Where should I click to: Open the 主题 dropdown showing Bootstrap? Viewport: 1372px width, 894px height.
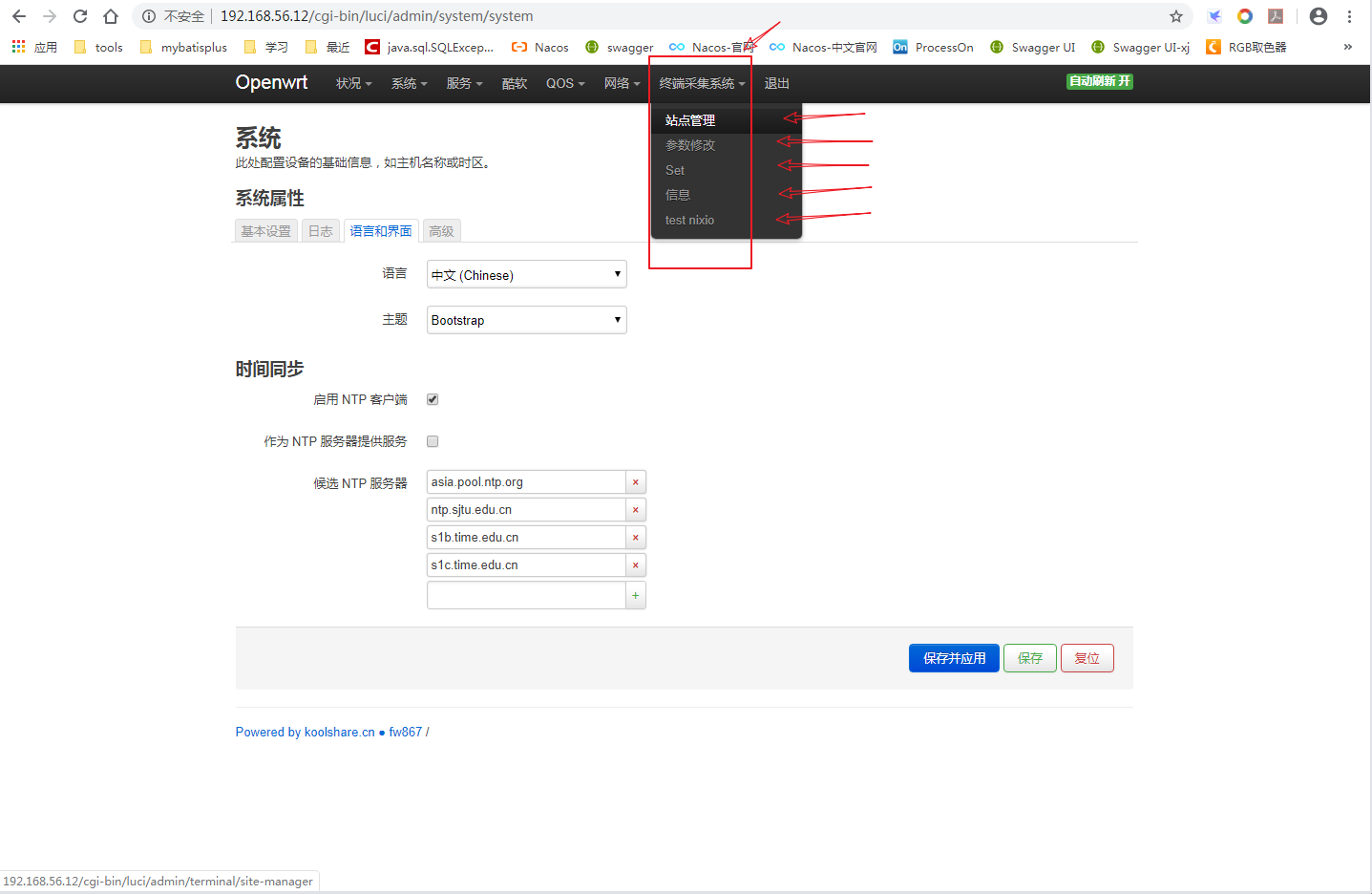pos(526,319)
